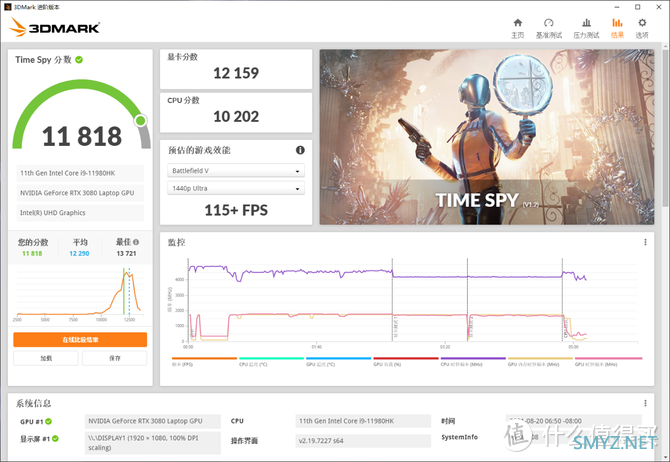Click the score gauge green knob
This screenshot has width=670, height=462.
pyautogui.click(x=141, y=121)
